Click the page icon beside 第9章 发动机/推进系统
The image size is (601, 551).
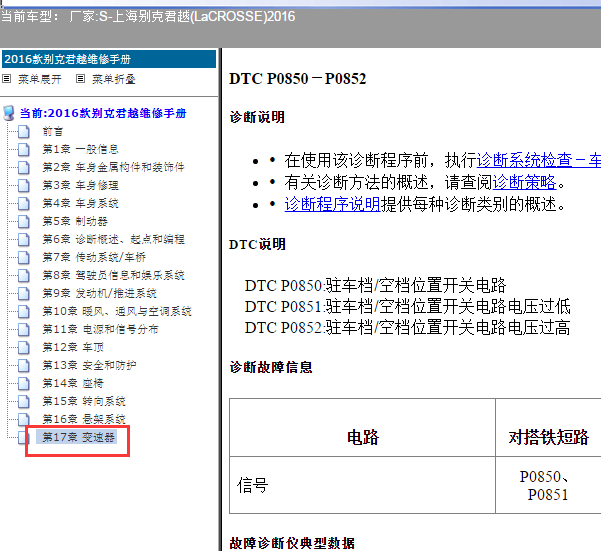[x=24, y=294]
